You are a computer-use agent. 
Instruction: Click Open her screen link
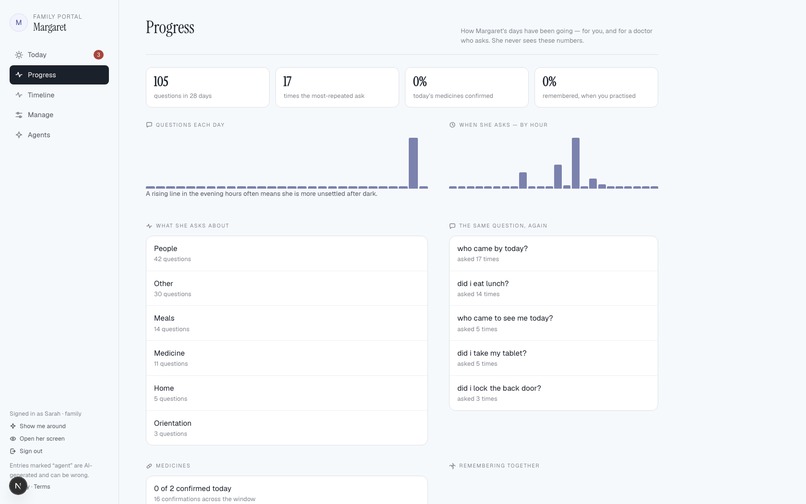(37, 439)
